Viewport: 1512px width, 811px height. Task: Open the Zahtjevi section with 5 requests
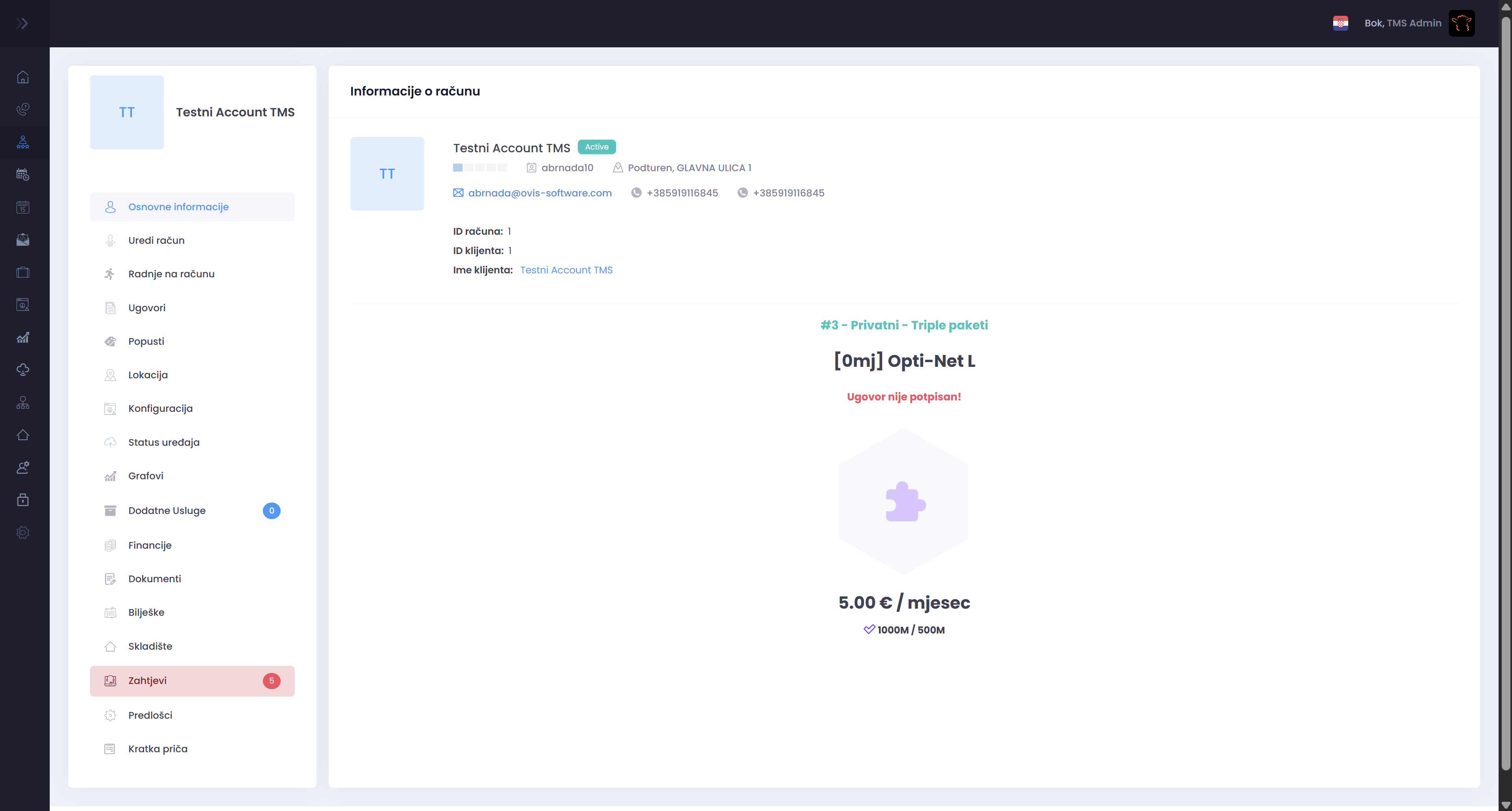(x=147, y=681)
